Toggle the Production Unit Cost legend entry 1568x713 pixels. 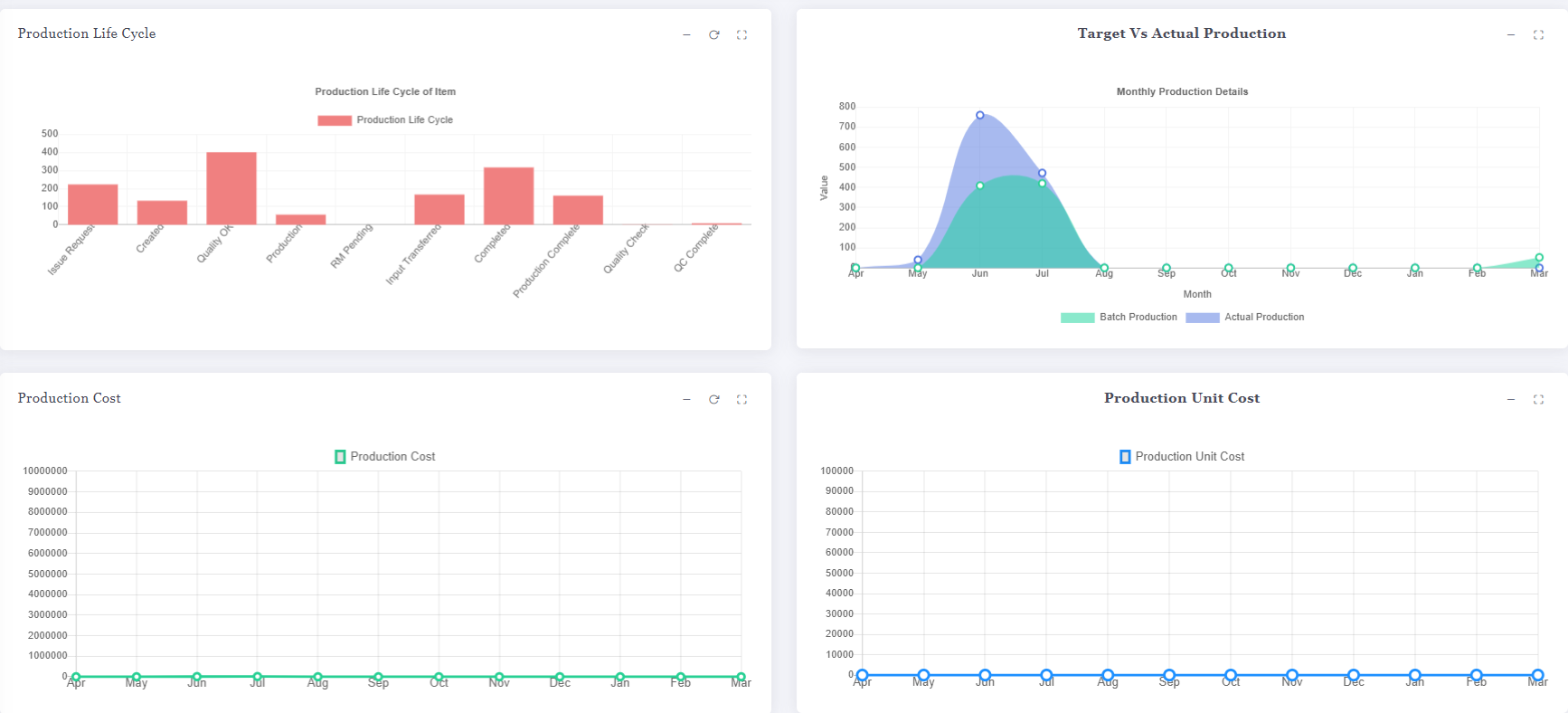click(x=1182, y=457)
